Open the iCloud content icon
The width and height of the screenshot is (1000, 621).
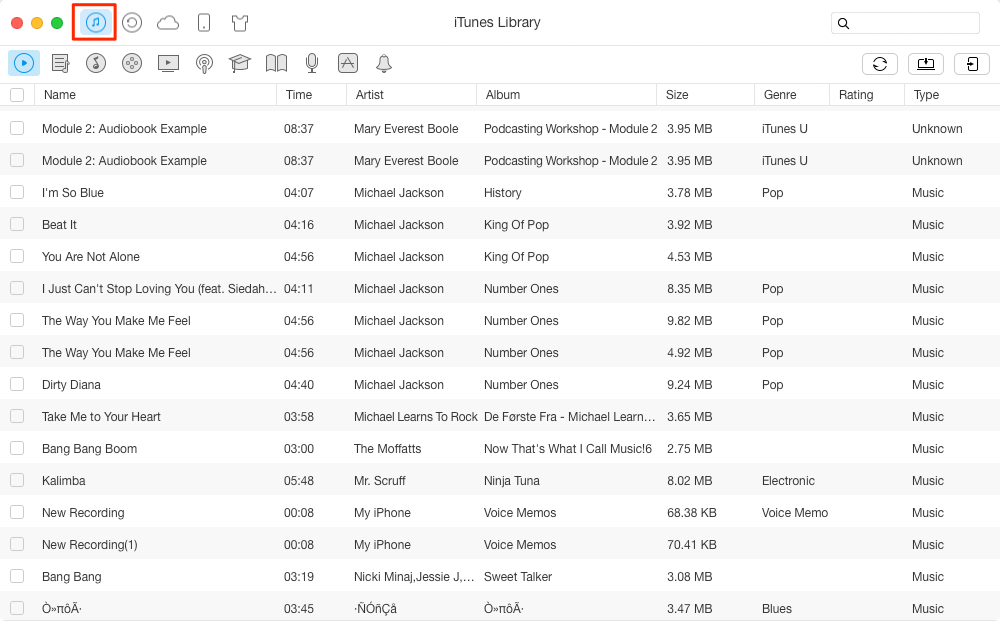click(x=168, y=24)
